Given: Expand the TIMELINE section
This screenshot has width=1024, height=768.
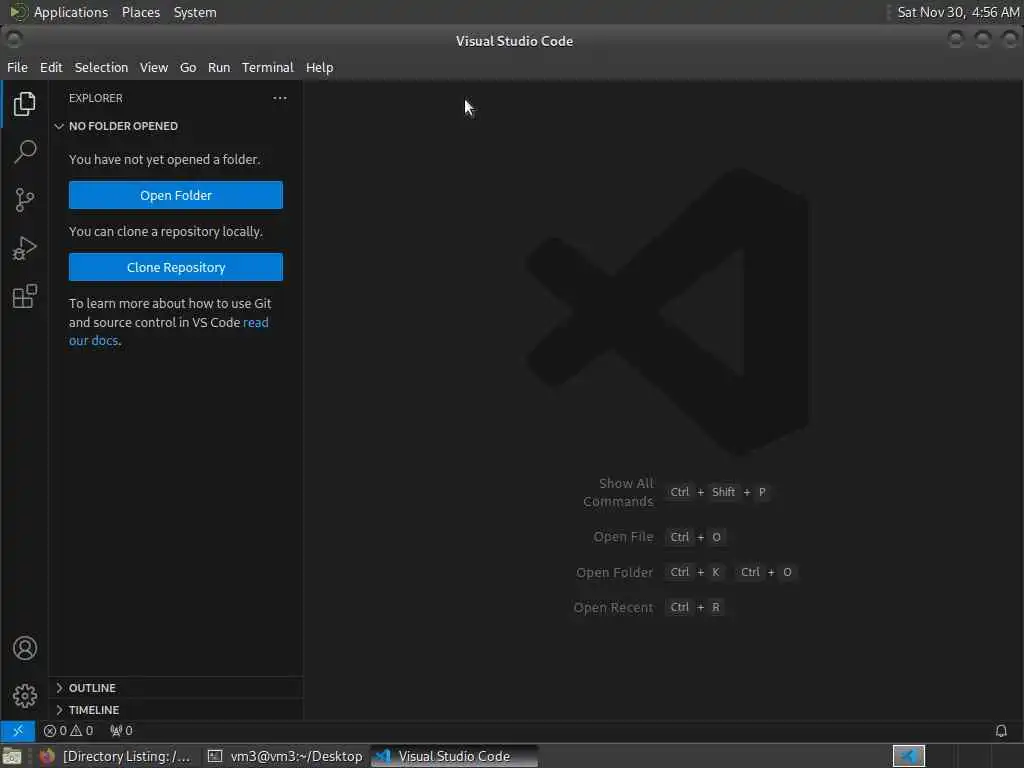Looking at the screenshot, I should point(176,710).
